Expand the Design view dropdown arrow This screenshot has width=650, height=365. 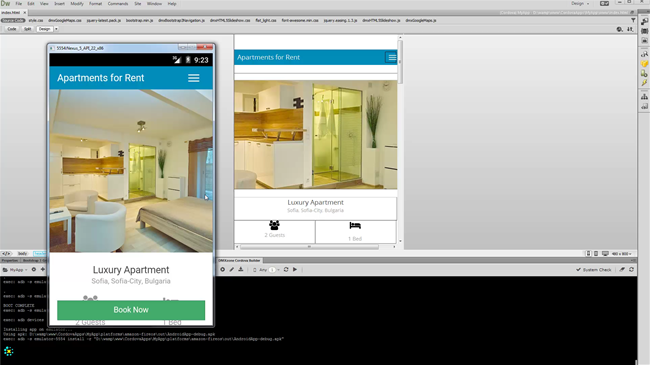(x=56, y=29)
